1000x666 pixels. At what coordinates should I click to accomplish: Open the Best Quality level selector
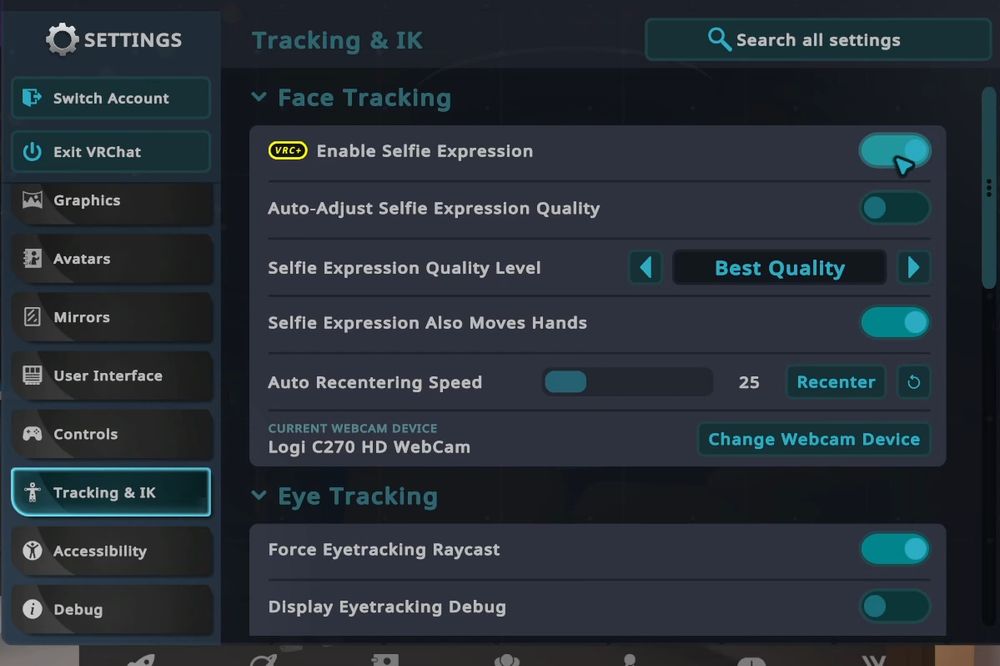(x=779, y=267)
